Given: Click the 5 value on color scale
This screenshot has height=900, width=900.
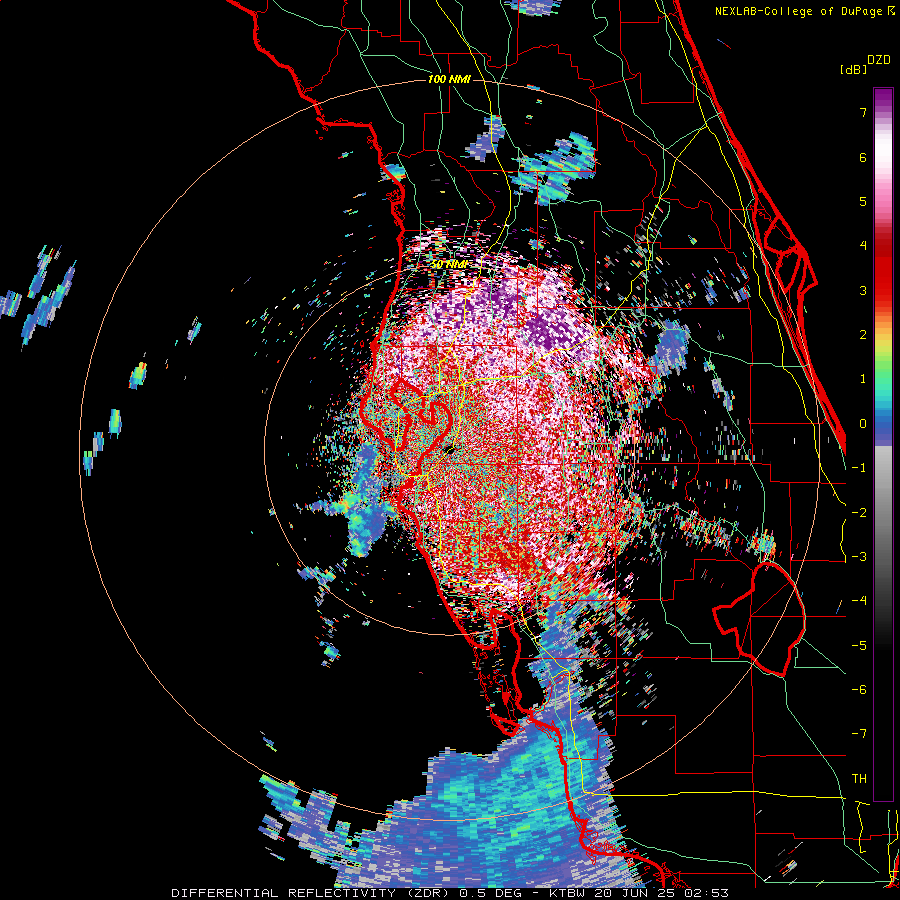Looking at the screenshot, I should (863, 201).
